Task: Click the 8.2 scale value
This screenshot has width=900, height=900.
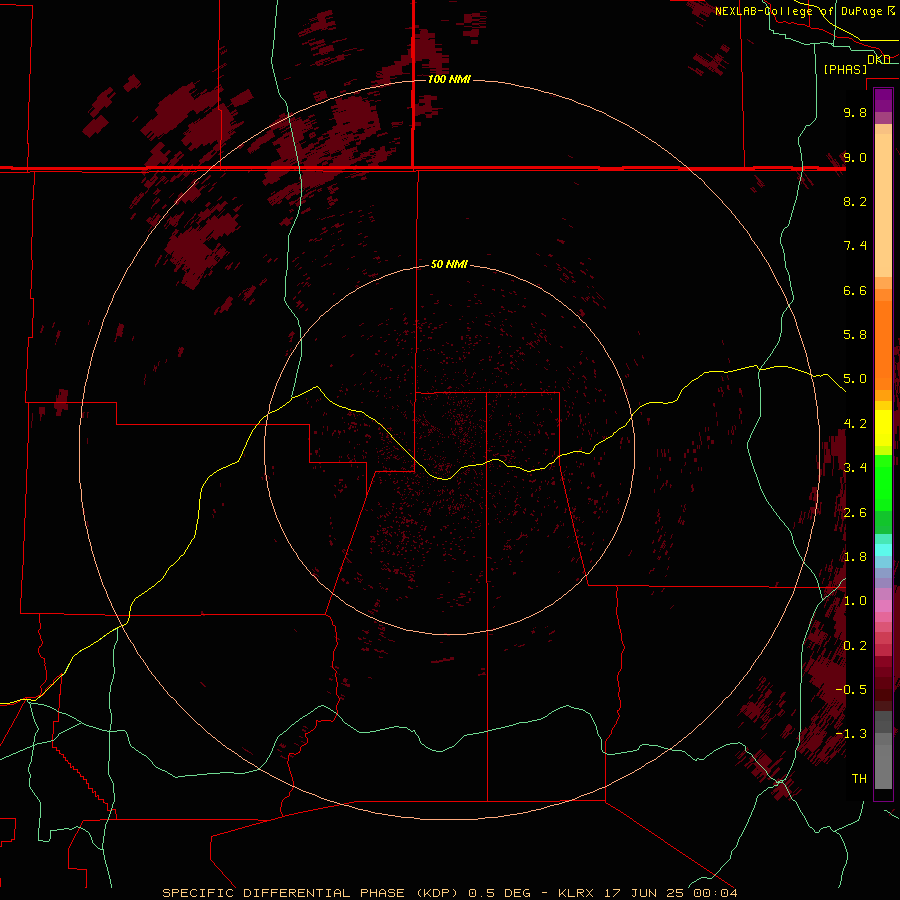Action: [855, 201]
